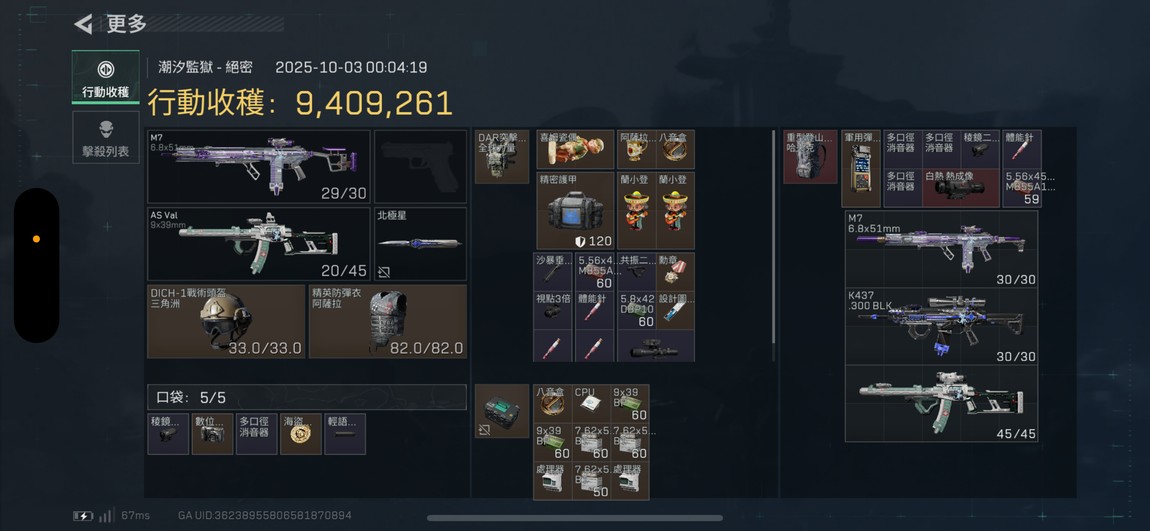Image resolution: width=1150 pixels, height=531 pixels.
Task: Click the 喜鵲瓷偶 loot item
Action: tap(575, 150)
